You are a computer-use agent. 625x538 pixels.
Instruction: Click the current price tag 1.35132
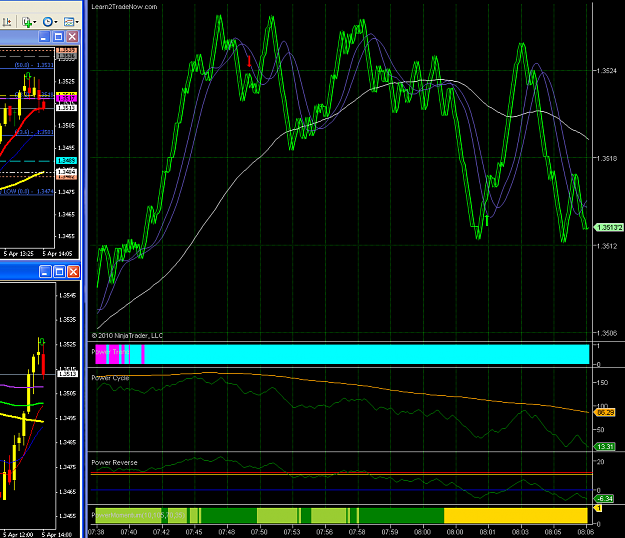[x=608, y=228]
